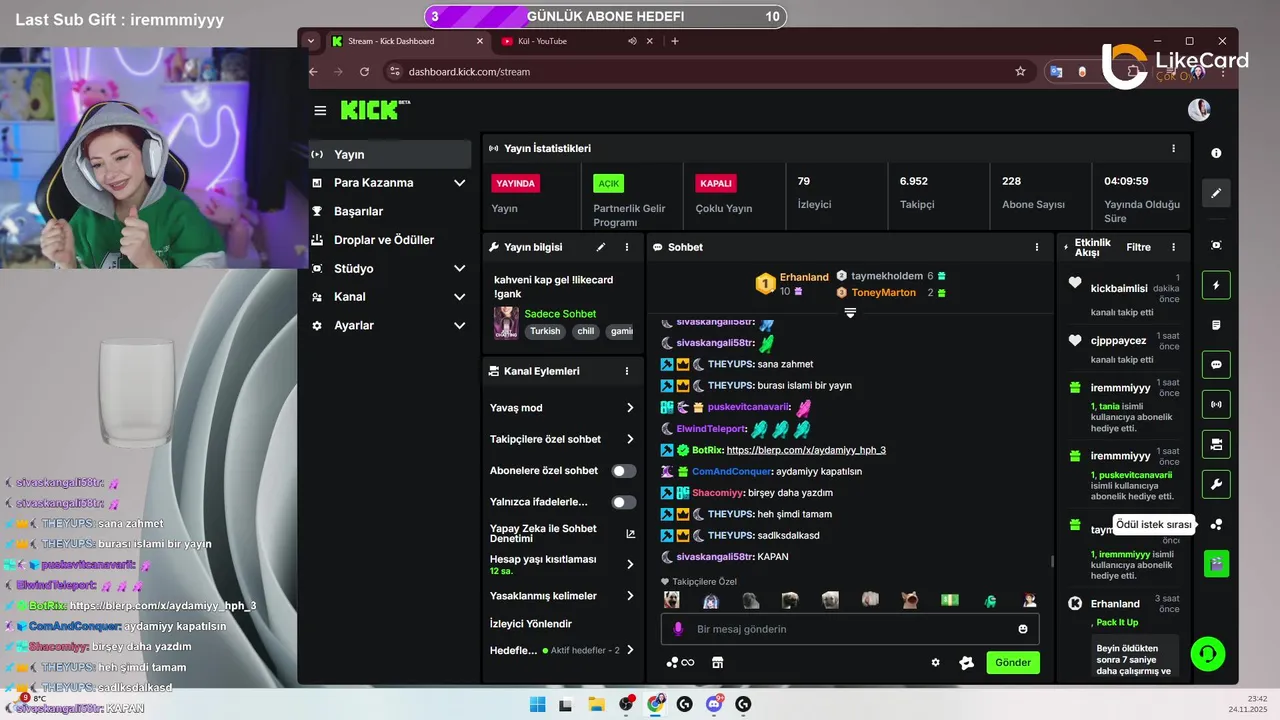Viewport: 1280px width, 720px height.
Task: Open the Kick hamburger menu
Action: pos(320,110)
